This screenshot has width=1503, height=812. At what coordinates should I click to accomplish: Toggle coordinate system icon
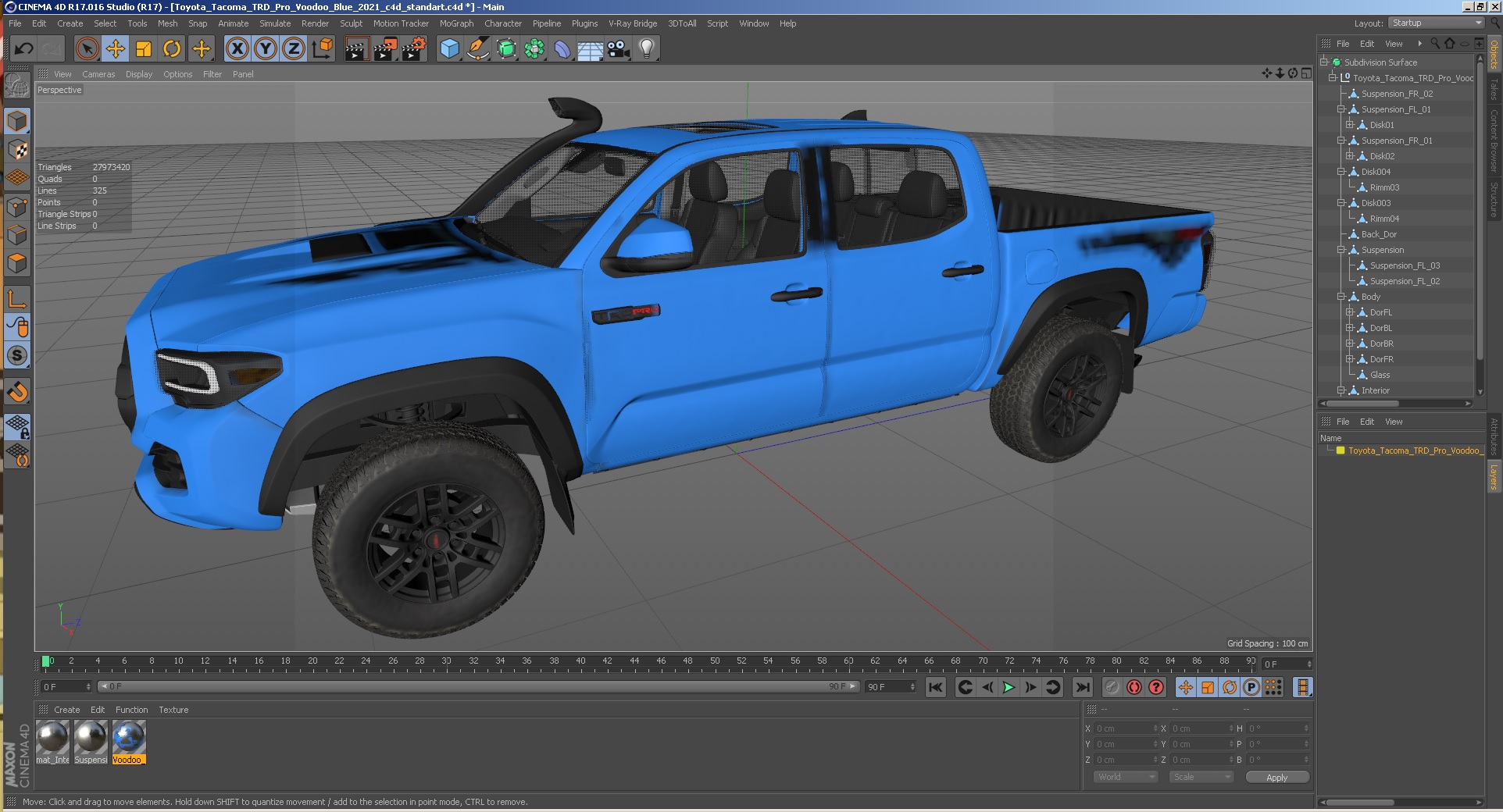click(322, 49)
